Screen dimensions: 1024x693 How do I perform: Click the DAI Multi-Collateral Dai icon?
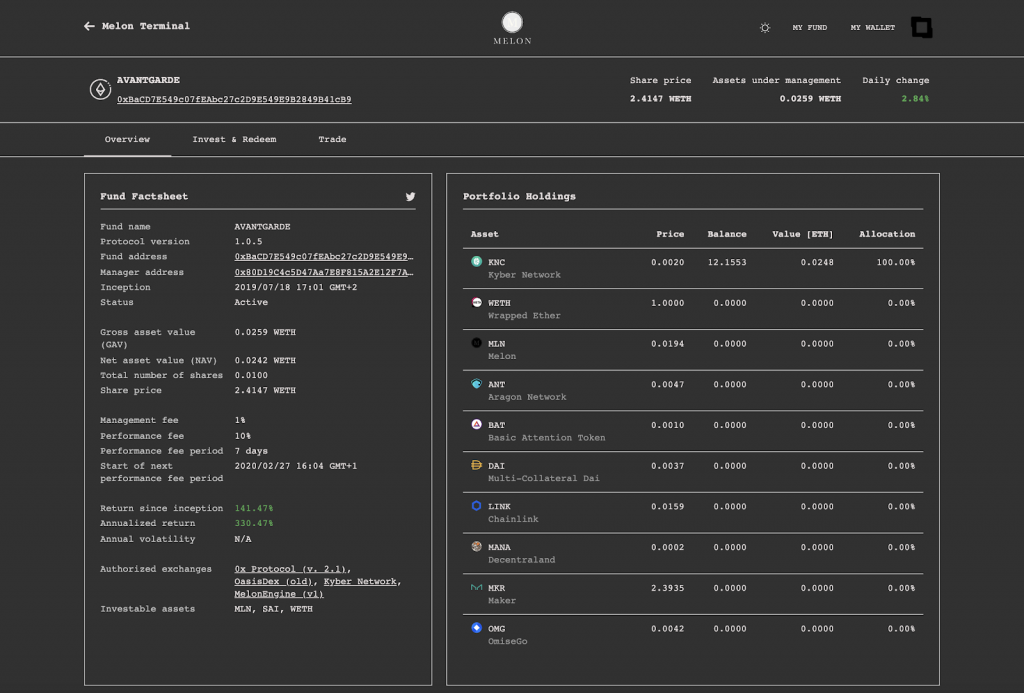click(477, 465)
